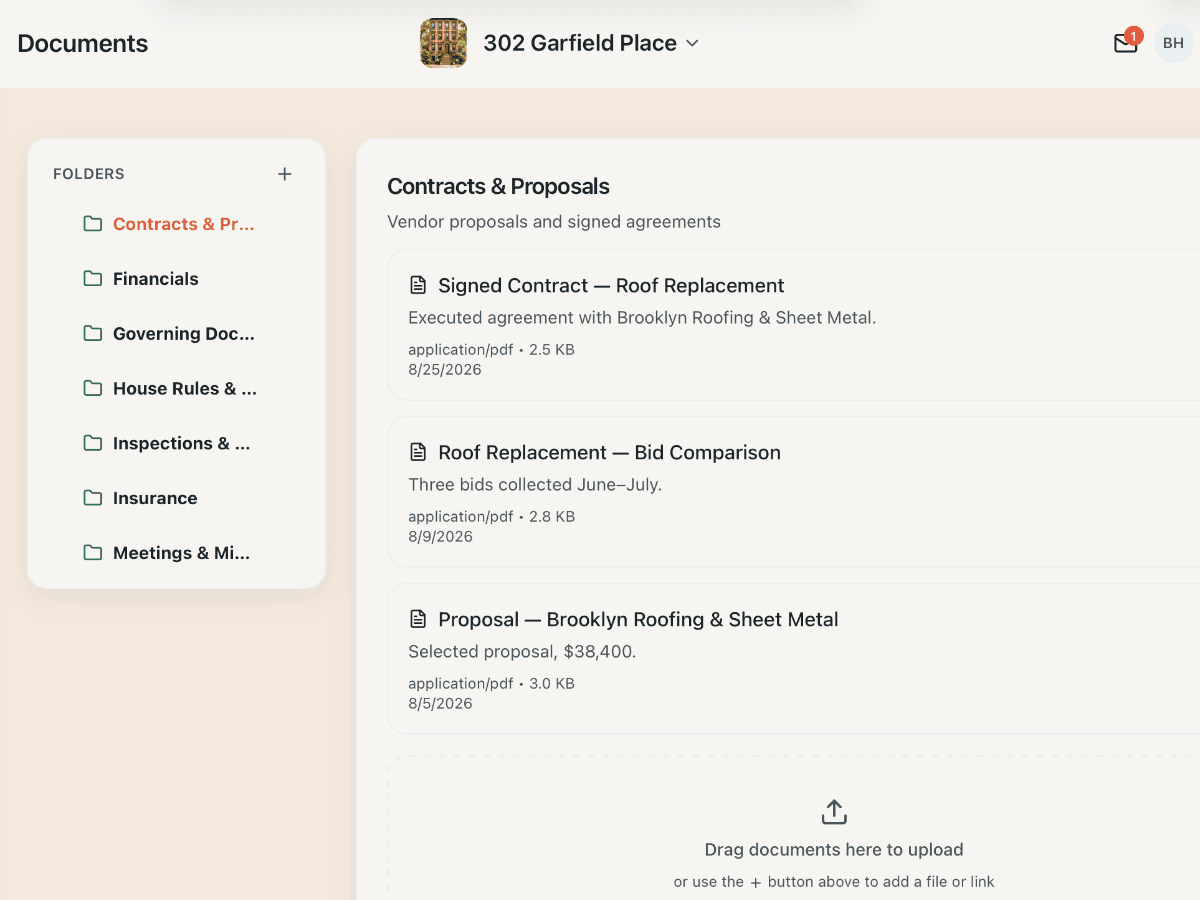Click the FOLDERS sidebar header
Image resolution: width=1200 pixels, height=900 pixels.
[x=89, y=174]
